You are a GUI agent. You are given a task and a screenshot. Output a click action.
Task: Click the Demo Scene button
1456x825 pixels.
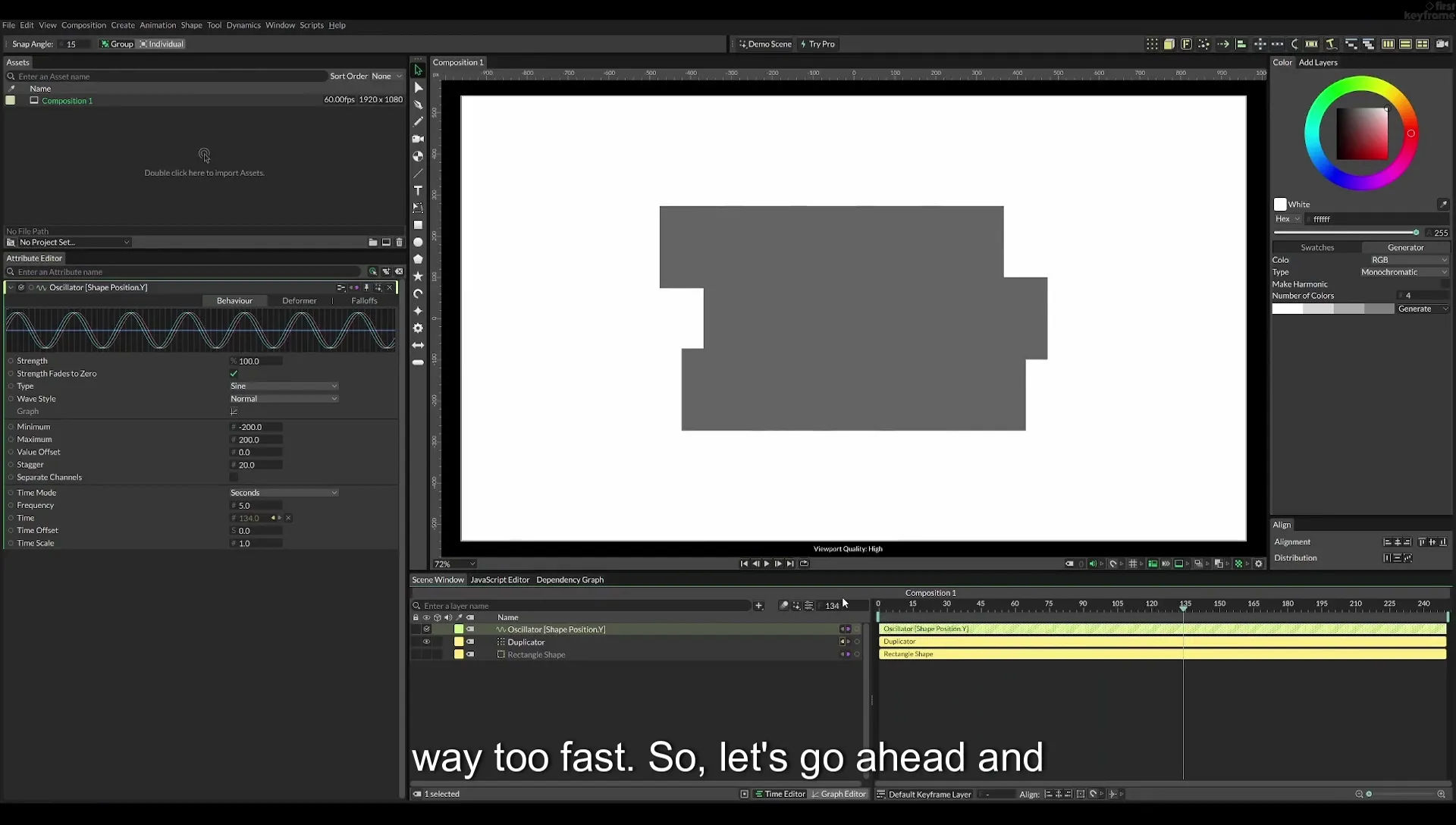point(765,44)
